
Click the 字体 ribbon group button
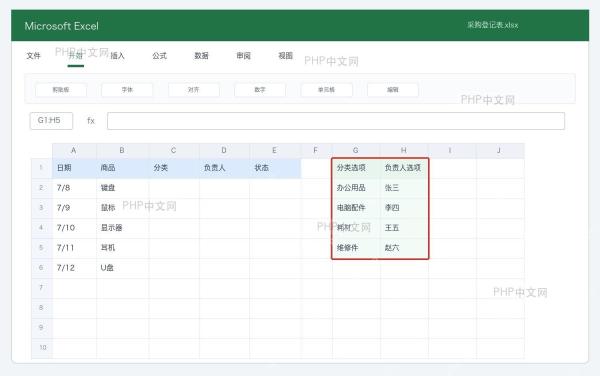click(127, 90)
